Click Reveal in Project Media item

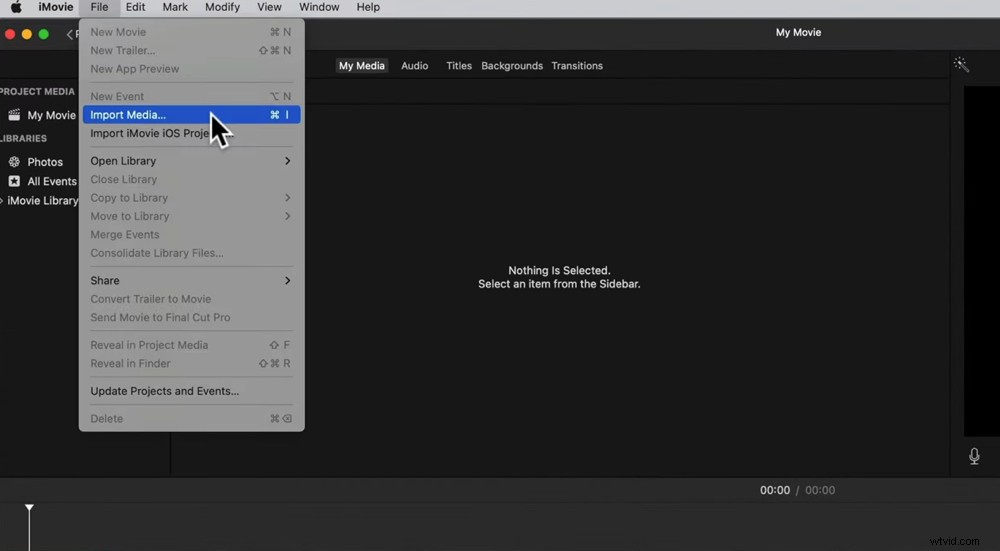click(191, 345)
